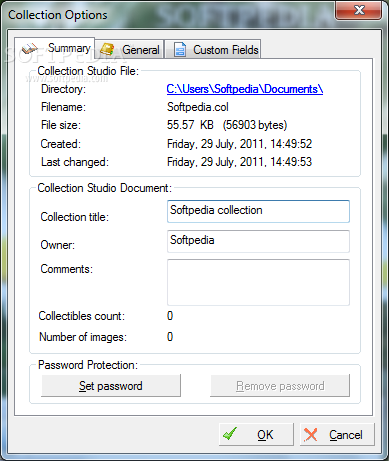Click the Collectibles count: label

(x=82, y=316)
